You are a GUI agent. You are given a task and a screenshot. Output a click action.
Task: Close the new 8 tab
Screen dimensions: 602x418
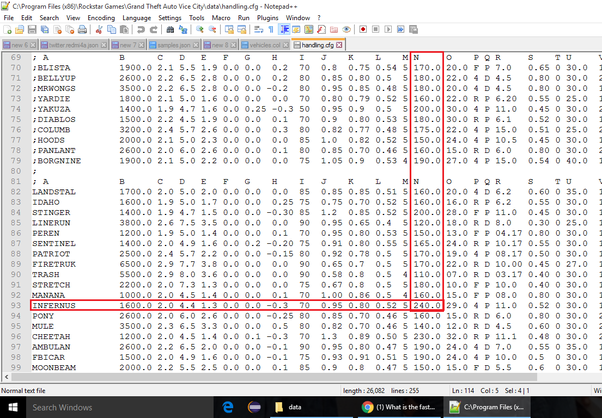(x=234, y=45)
